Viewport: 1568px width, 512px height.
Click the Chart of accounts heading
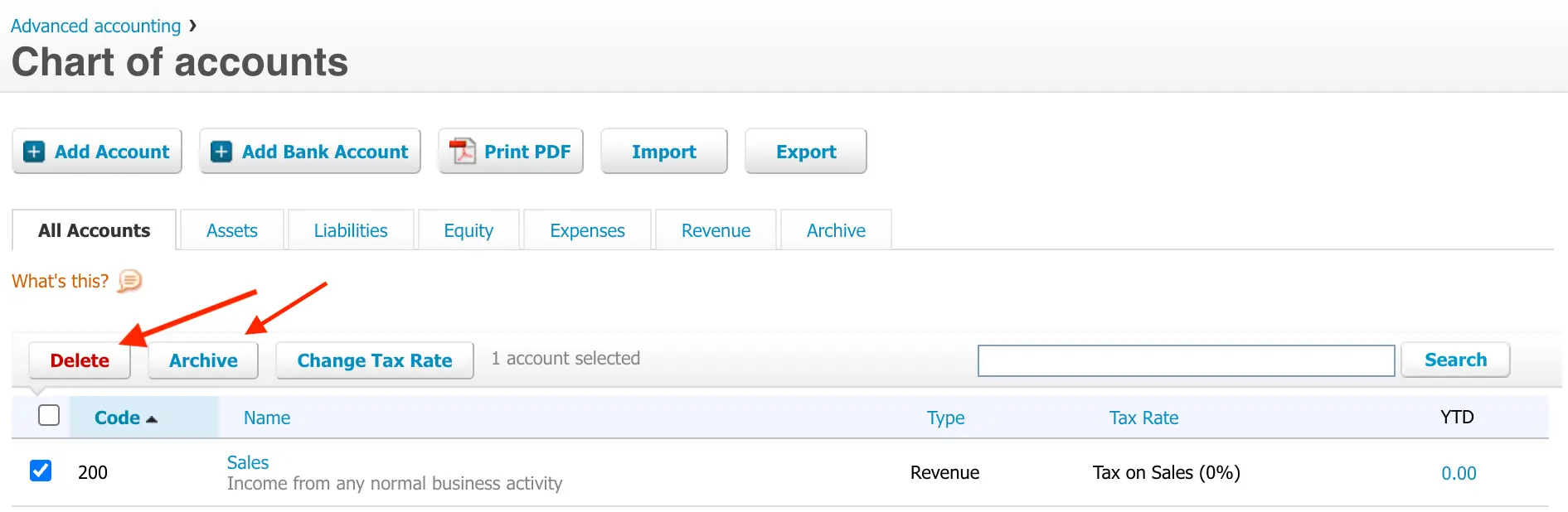point(180,62)
